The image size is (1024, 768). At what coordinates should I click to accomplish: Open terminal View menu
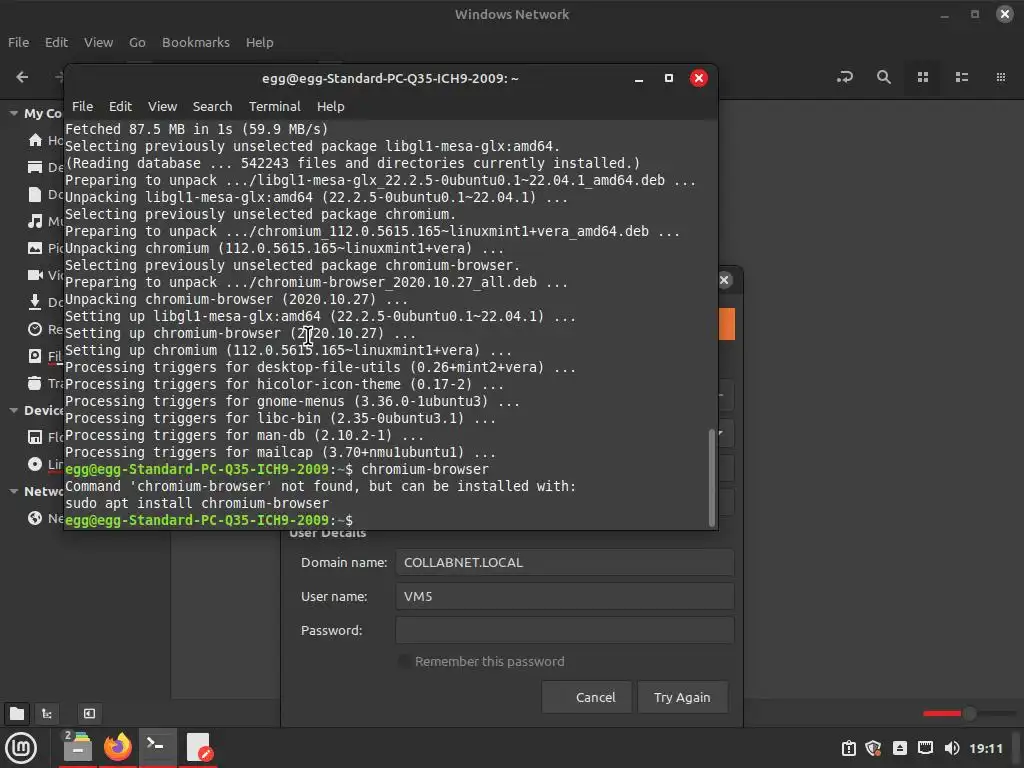click(x=162, y=106)
